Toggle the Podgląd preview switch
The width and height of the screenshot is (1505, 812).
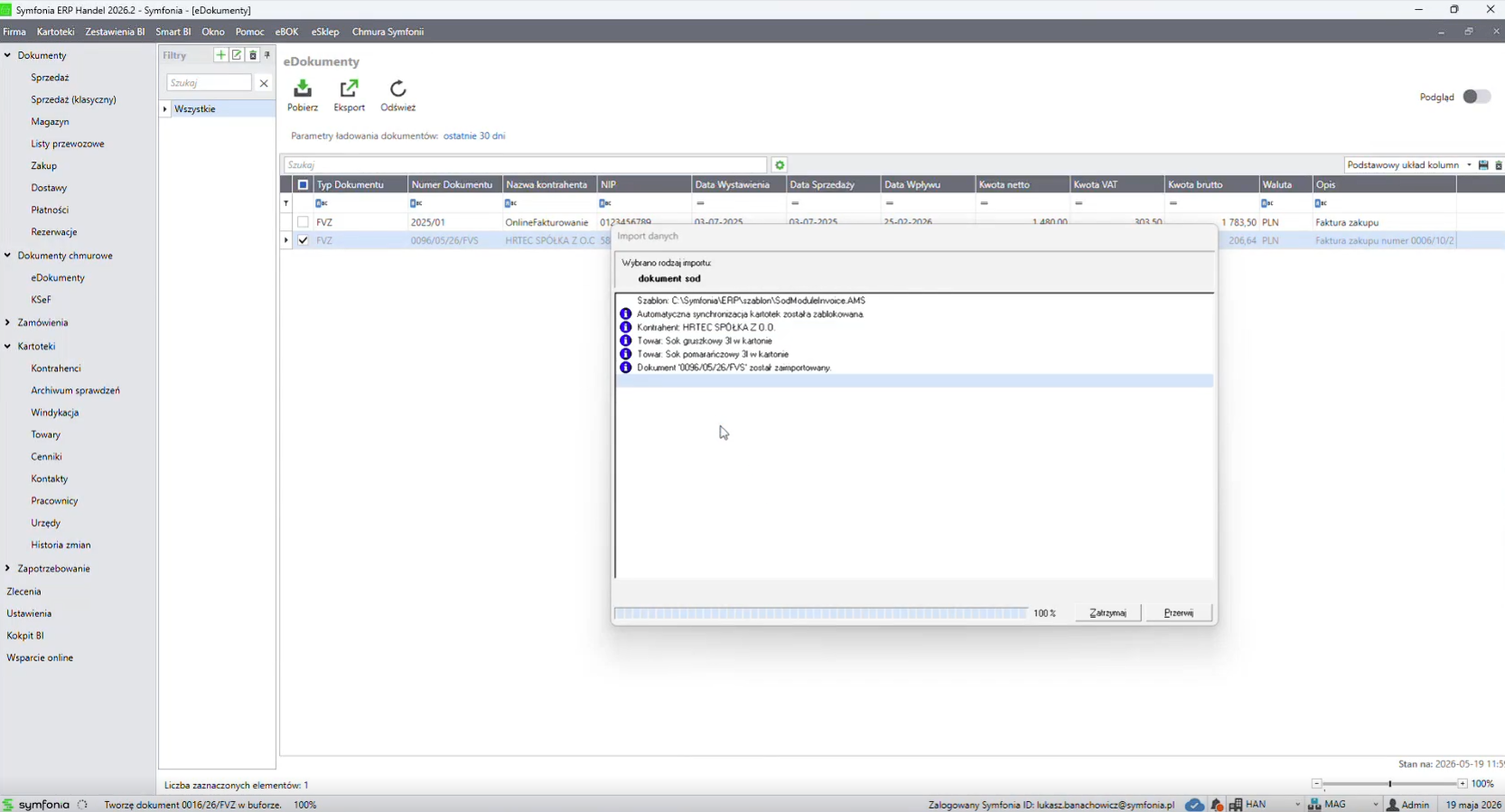(1477, 97)
